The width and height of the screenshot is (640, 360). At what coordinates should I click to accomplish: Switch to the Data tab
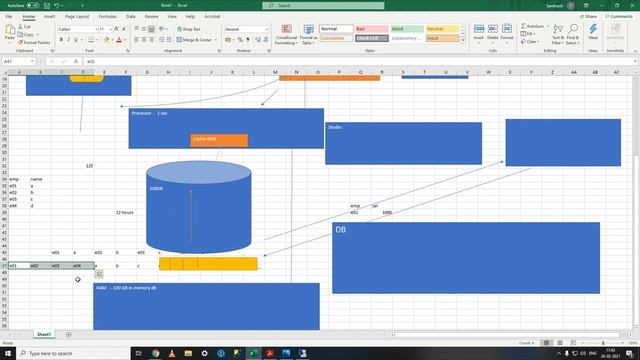tap(131, 16)
